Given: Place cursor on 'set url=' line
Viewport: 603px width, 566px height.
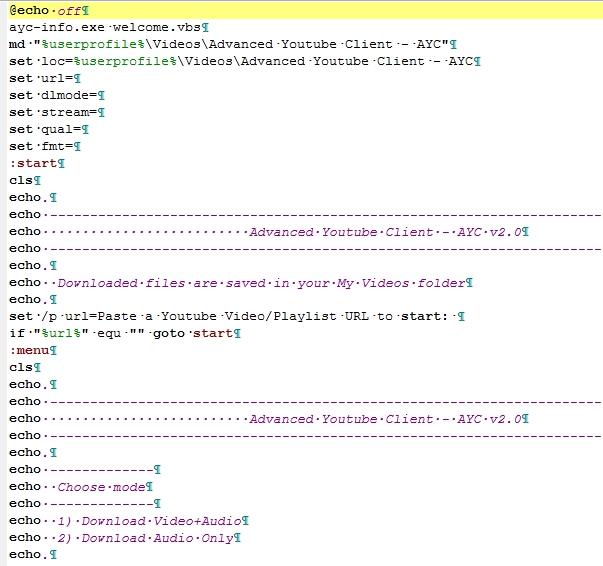Looking at the screenshot, I should pyautogui.click(x=45, y=78).
